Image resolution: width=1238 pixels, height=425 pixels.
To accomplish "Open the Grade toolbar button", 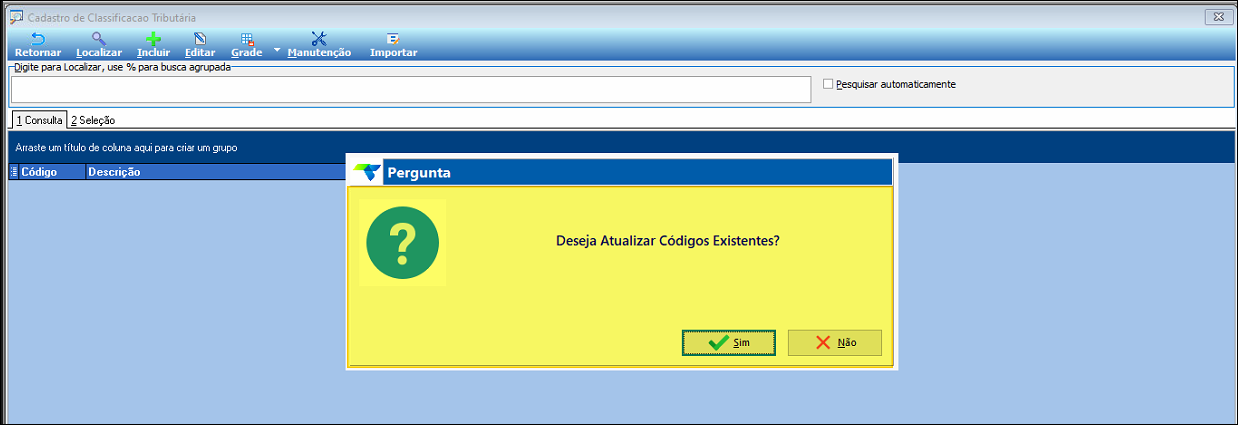I will point(247,44).
